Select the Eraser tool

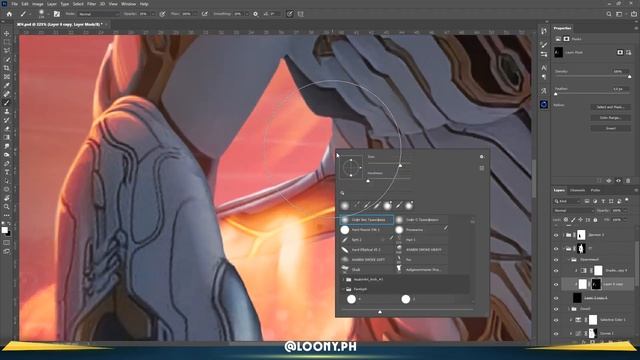[7, 129]
